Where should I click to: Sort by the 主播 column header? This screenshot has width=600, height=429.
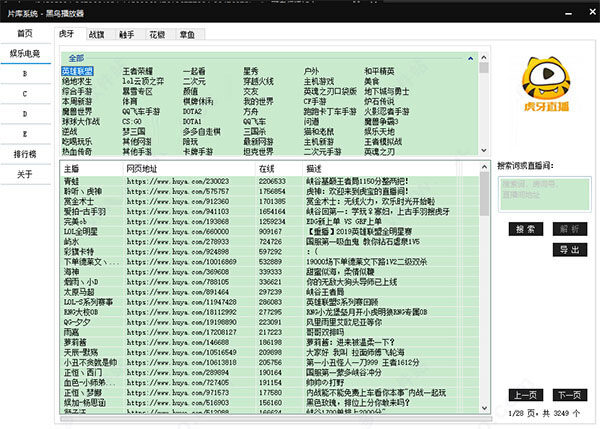(91, 168)
